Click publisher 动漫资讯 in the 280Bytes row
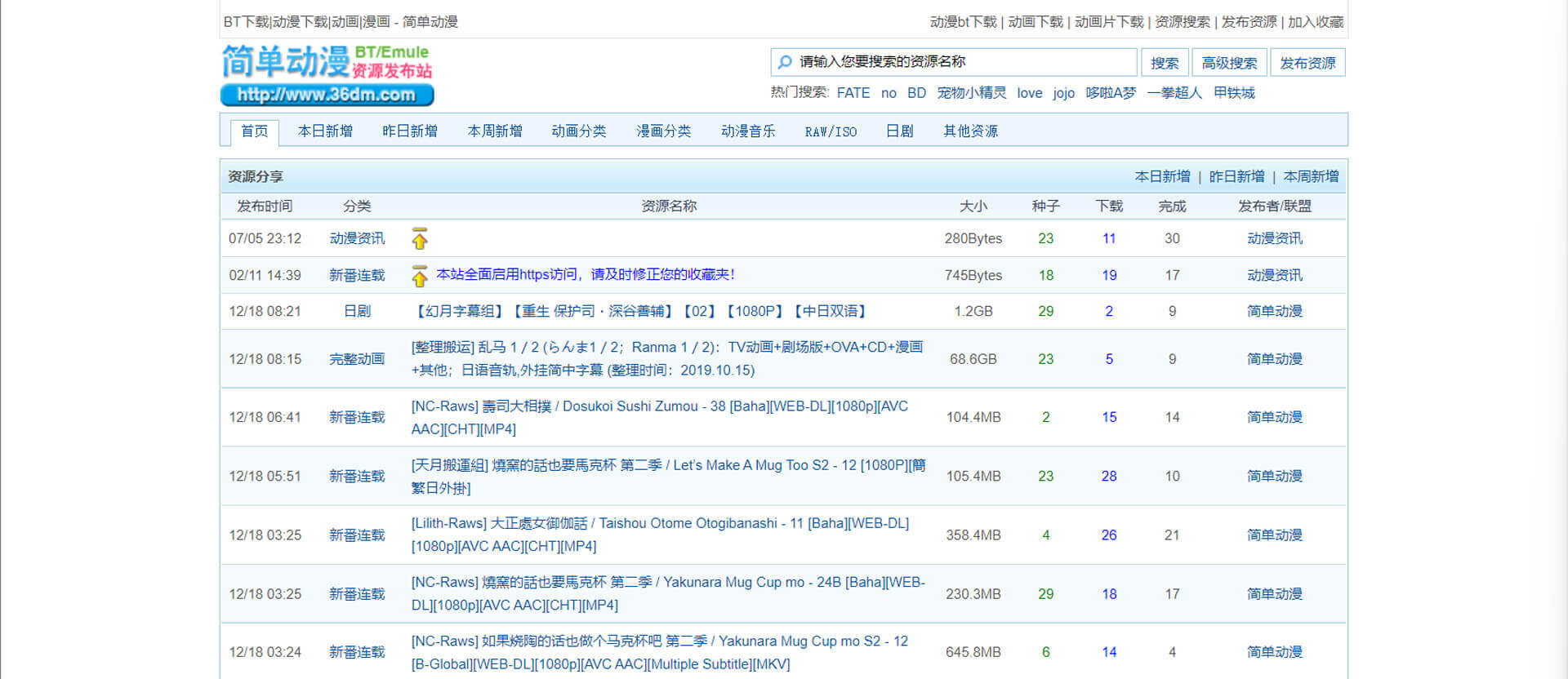Image resolution: width=1568 pixels, height=679 pixels. coord(1275,238)
